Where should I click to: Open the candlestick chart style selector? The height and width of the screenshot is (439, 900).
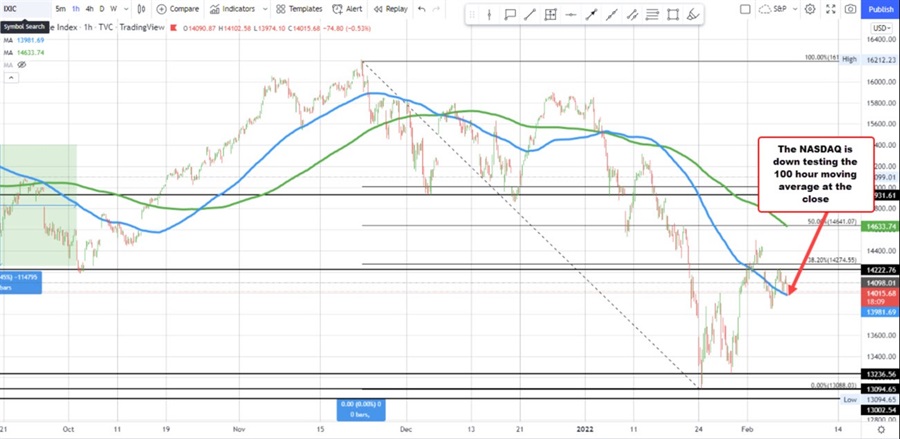tap(142, 9)
